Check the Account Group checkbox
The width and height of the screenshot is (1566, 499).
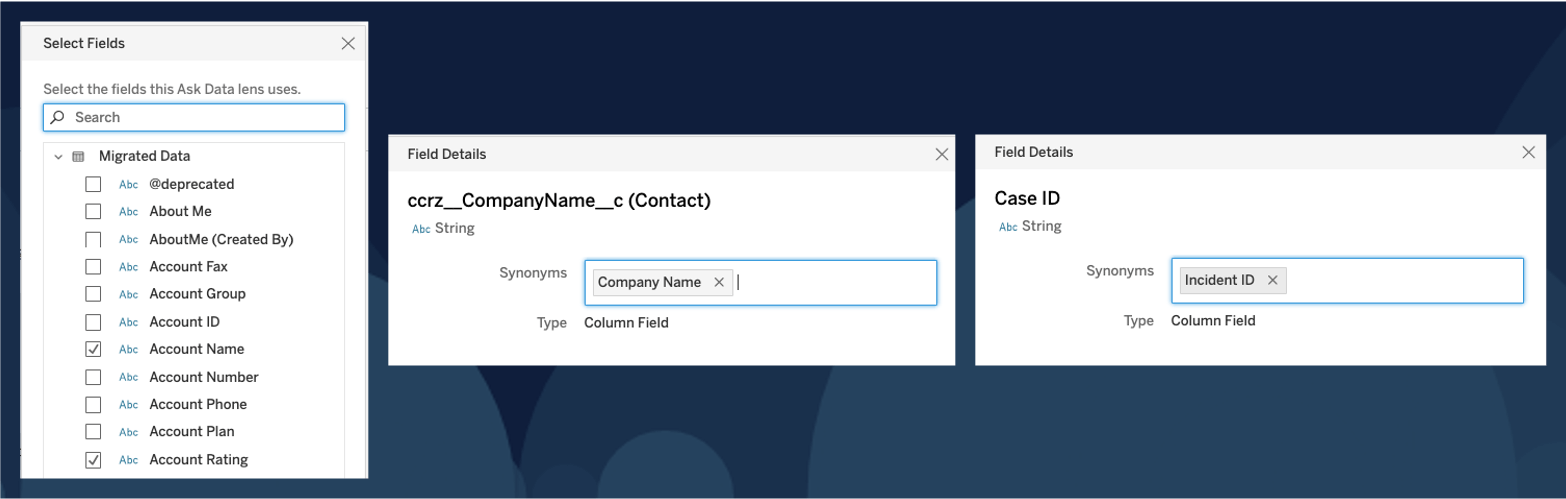point(93,294)
